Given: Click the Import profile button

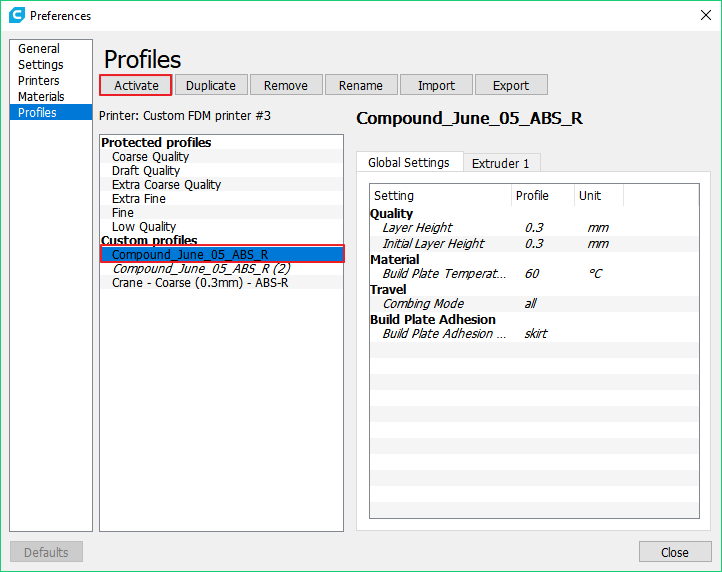Looking at the screenshot, I should 436,86.
